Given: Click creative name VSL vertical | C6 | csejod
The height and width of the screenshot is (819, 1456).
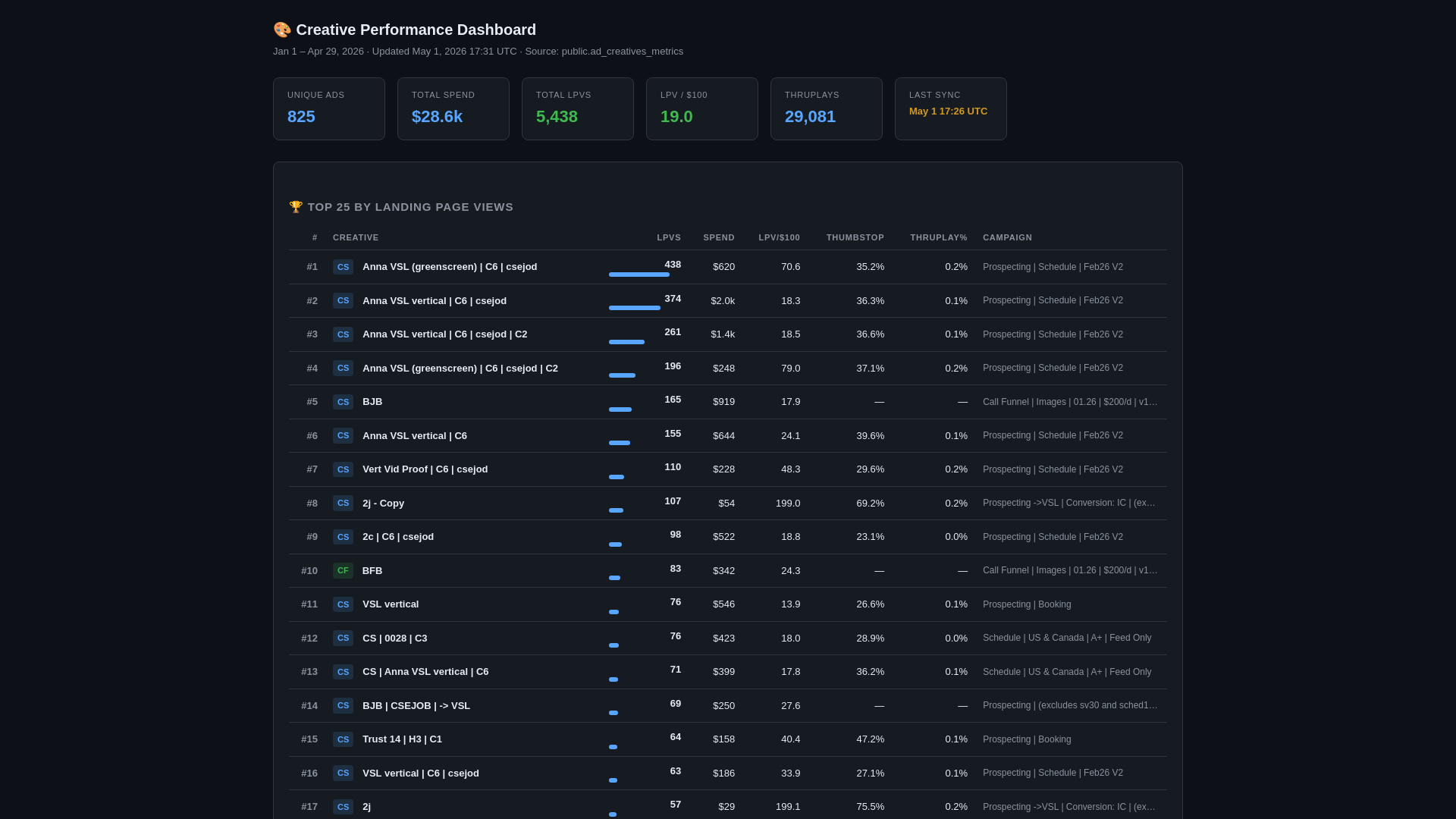Looking at the screenshot, I should point(421,773).
